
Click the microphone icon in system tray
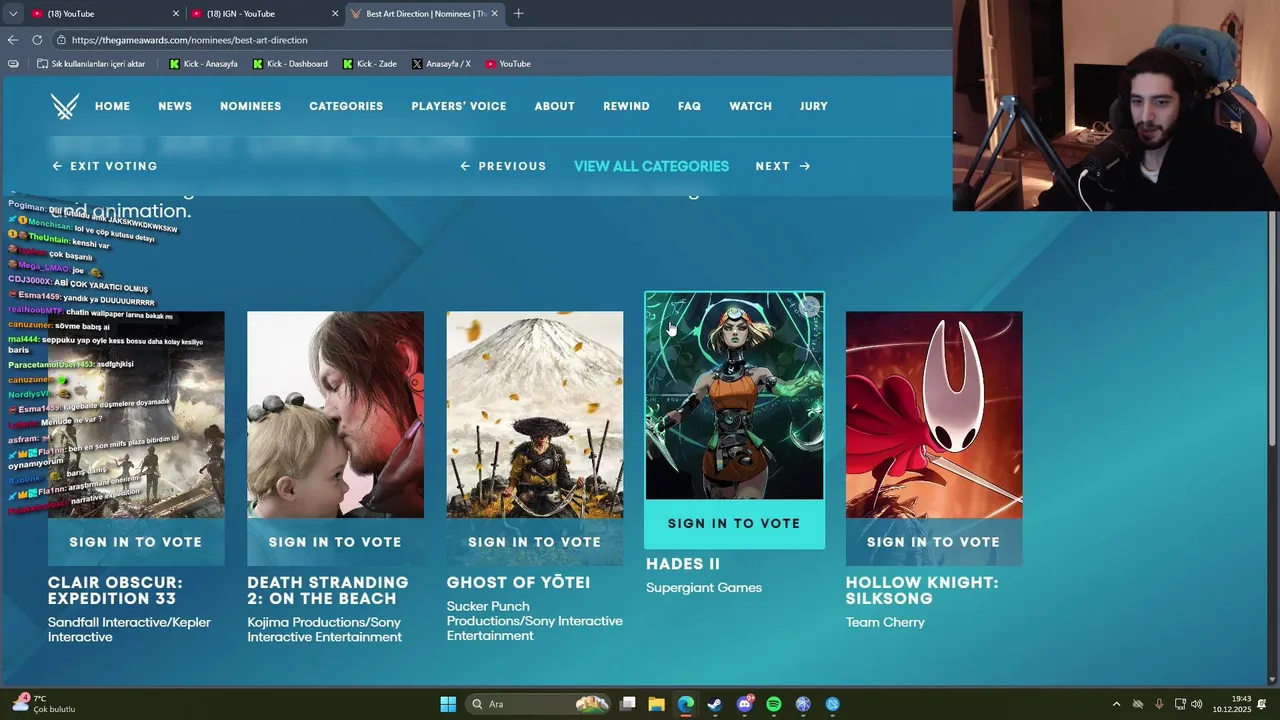pyautogui.click(x=1159, y=704)
